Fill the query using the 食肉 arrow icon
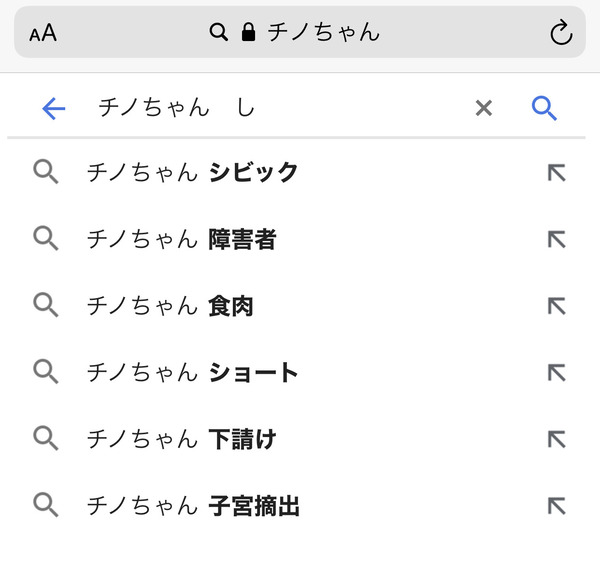 [556, 306]
